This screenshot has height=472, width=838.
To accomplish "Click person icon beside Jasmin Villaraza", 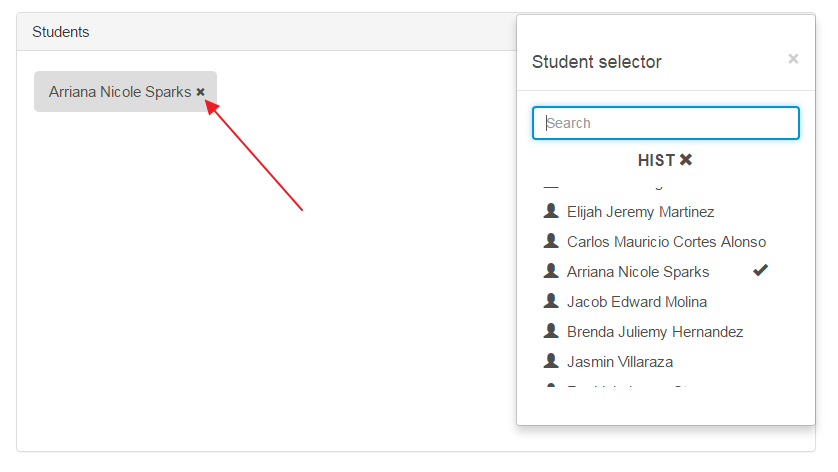I will click(x=551, y=361).
